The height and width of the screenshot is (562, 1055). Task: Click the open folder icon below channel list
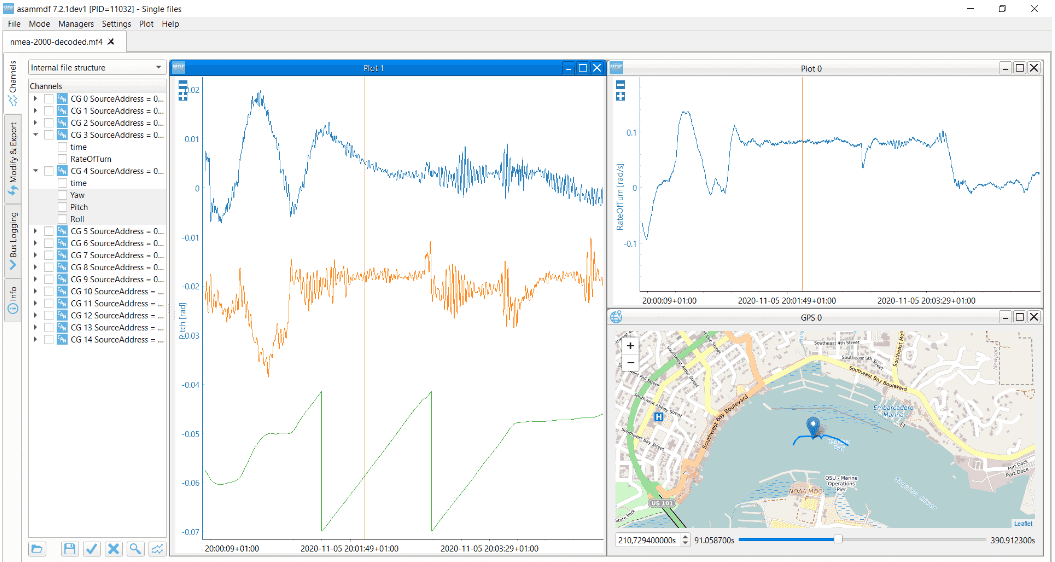37,549
